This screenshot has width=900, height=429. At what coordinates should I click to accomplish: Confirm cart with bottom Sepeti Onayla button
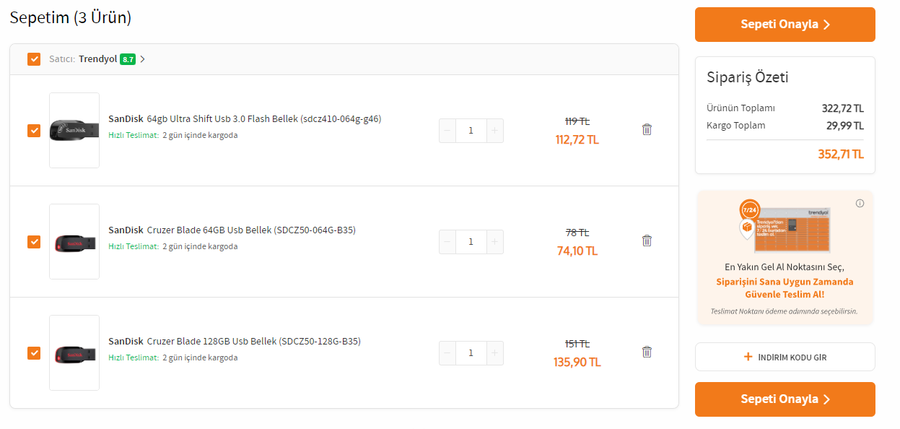[x=785, y=399]
